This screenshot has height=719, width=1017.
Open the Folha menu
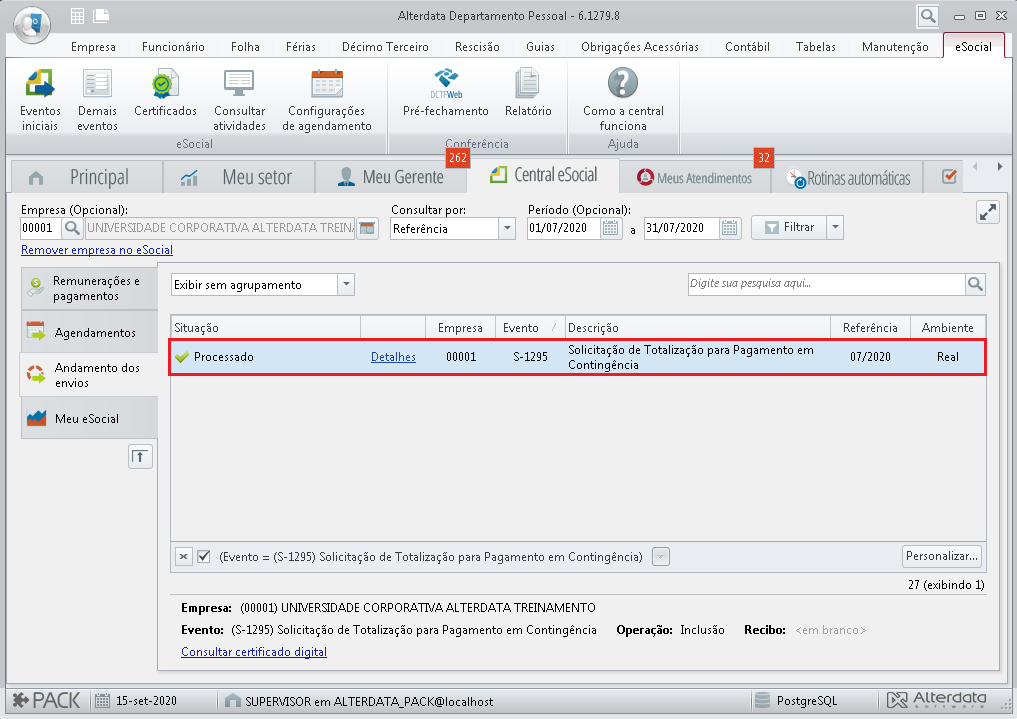[x=245, y=47]
